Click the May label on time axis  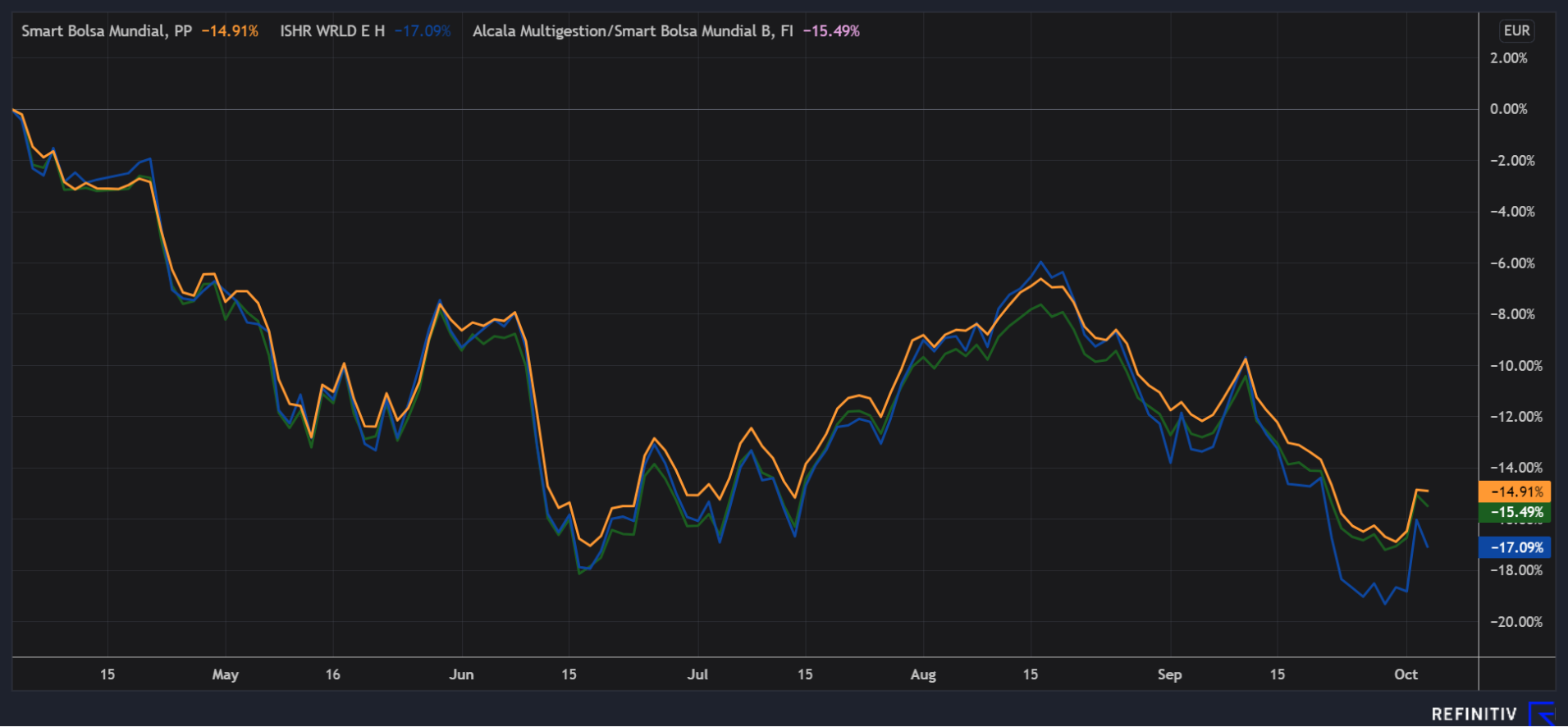[225, 674]
